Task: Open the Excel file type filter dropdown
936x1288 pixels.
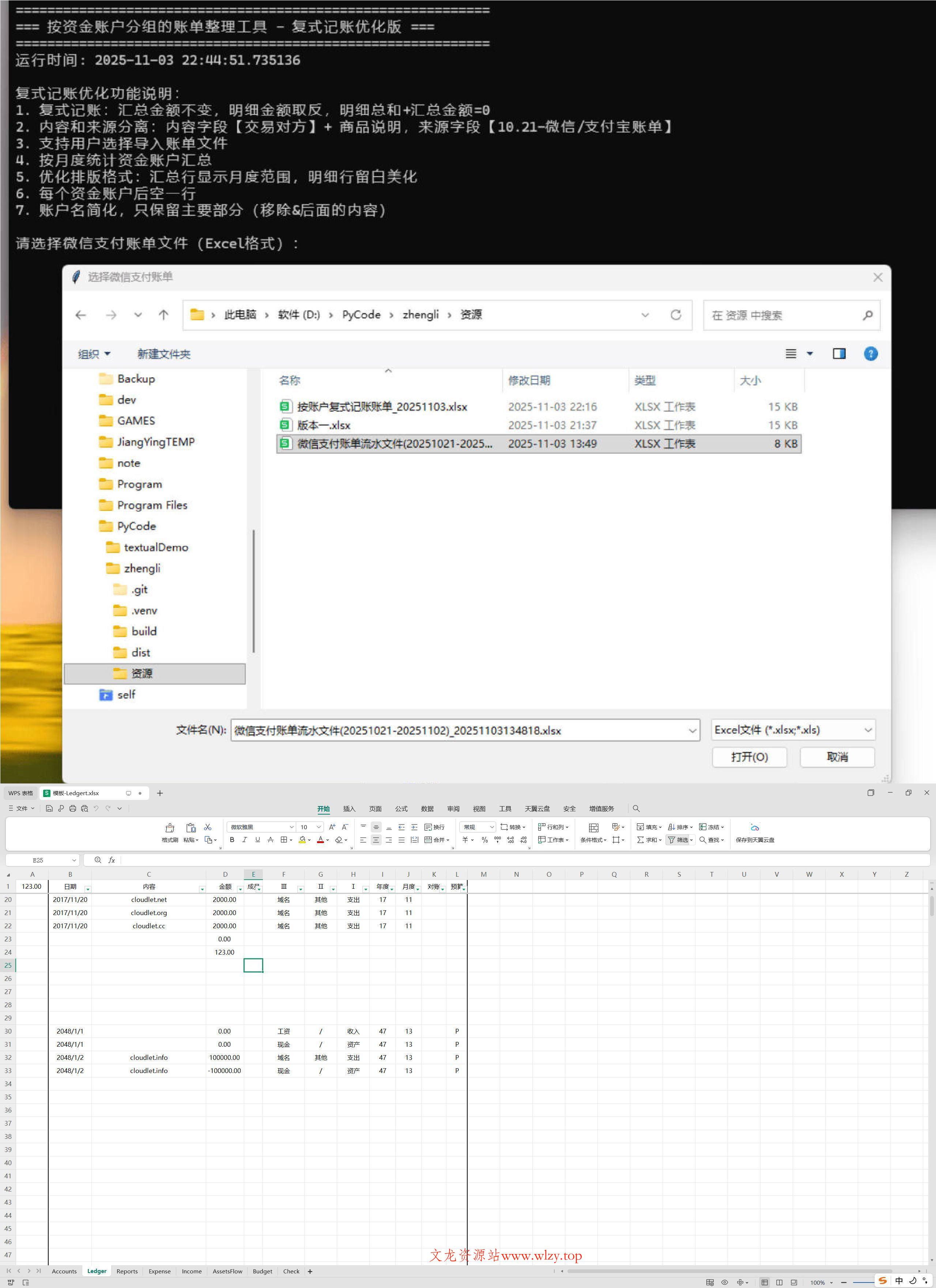Action: [x=793, y=730]
